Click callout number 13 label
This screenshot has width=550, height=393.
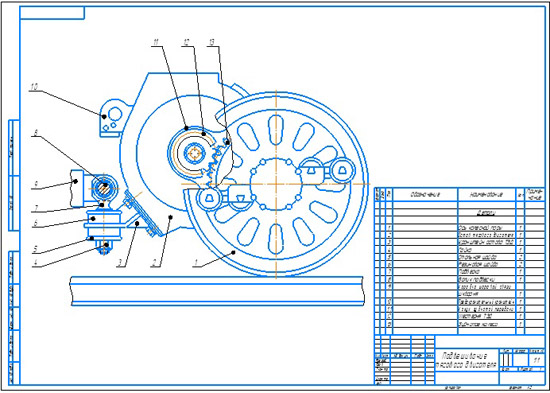point(211,42)
